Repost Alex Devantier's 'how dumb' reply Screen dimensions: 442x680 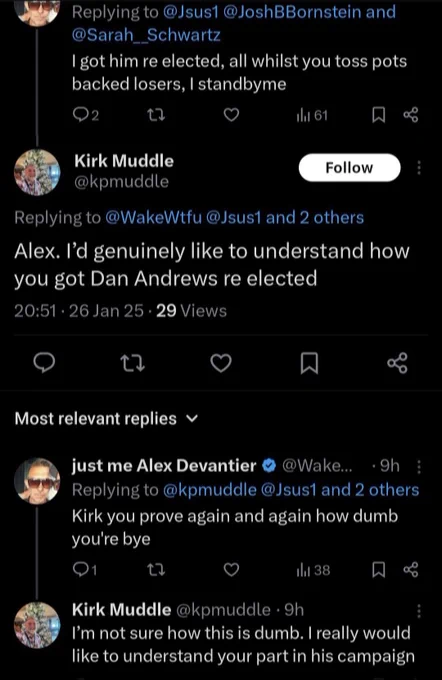156,569
